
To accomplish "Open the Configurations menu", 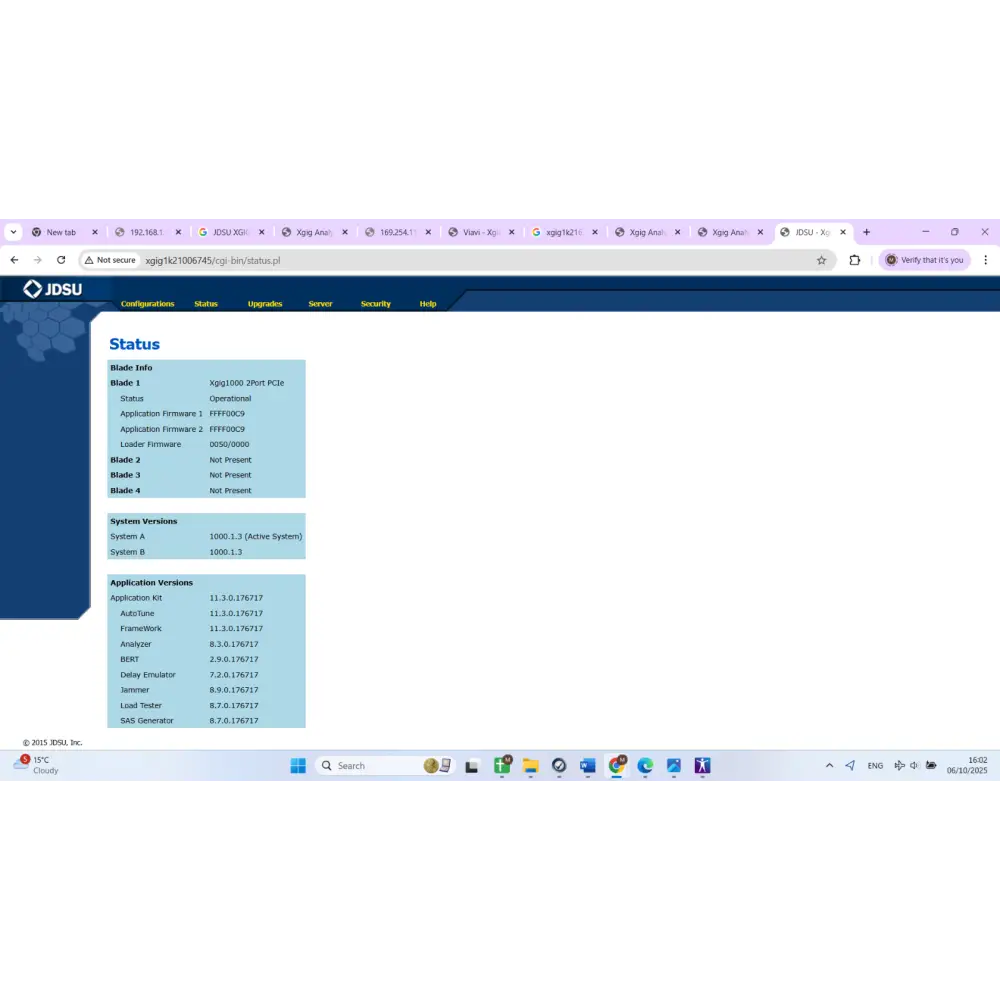I will pos(147,304).
